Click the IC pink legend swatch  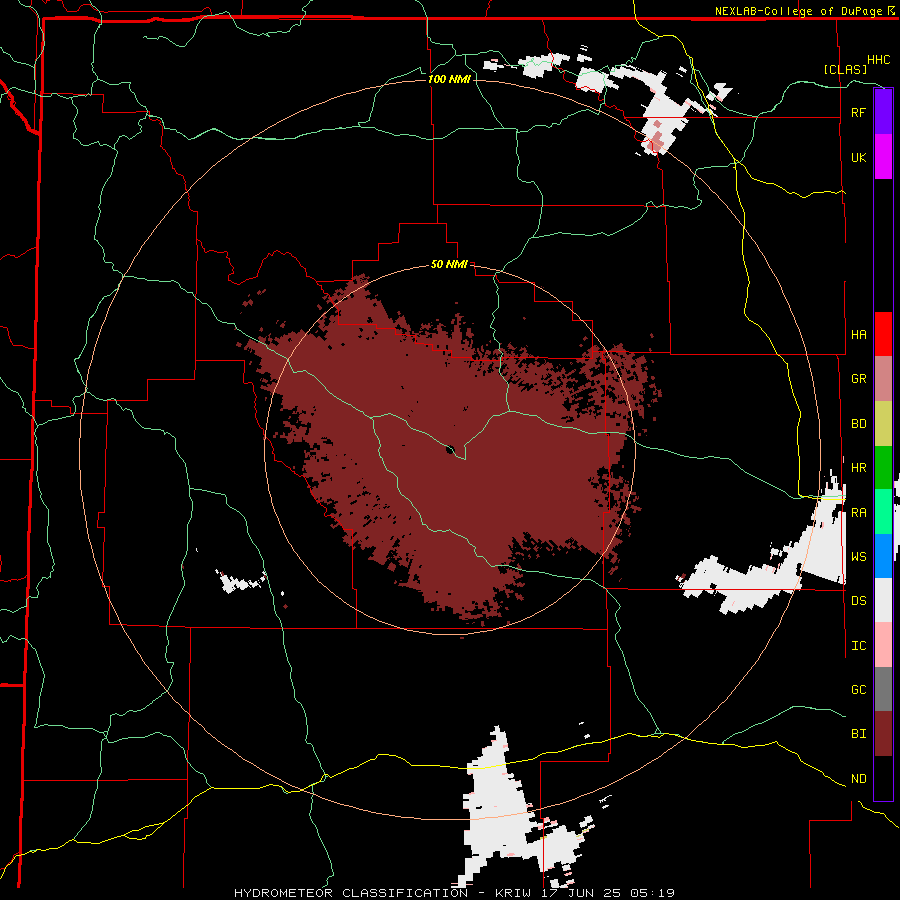pos(883,645)
